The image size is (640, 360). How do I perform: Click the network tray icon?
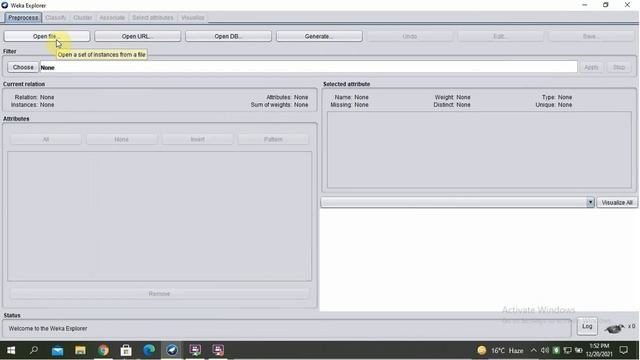click(x=567, y=350)
